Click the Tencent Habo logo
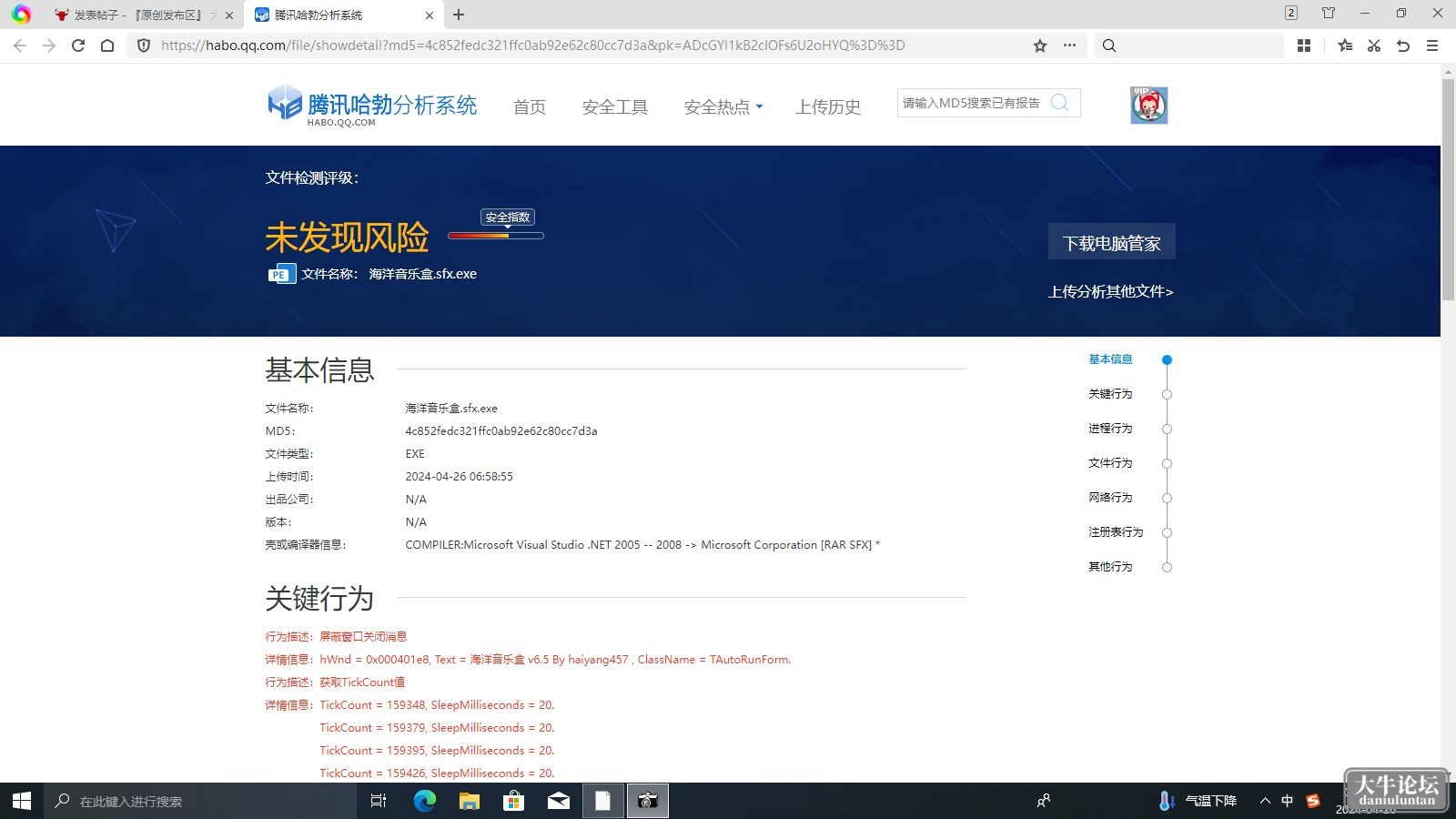The image size is (1456, 819). 372,106
